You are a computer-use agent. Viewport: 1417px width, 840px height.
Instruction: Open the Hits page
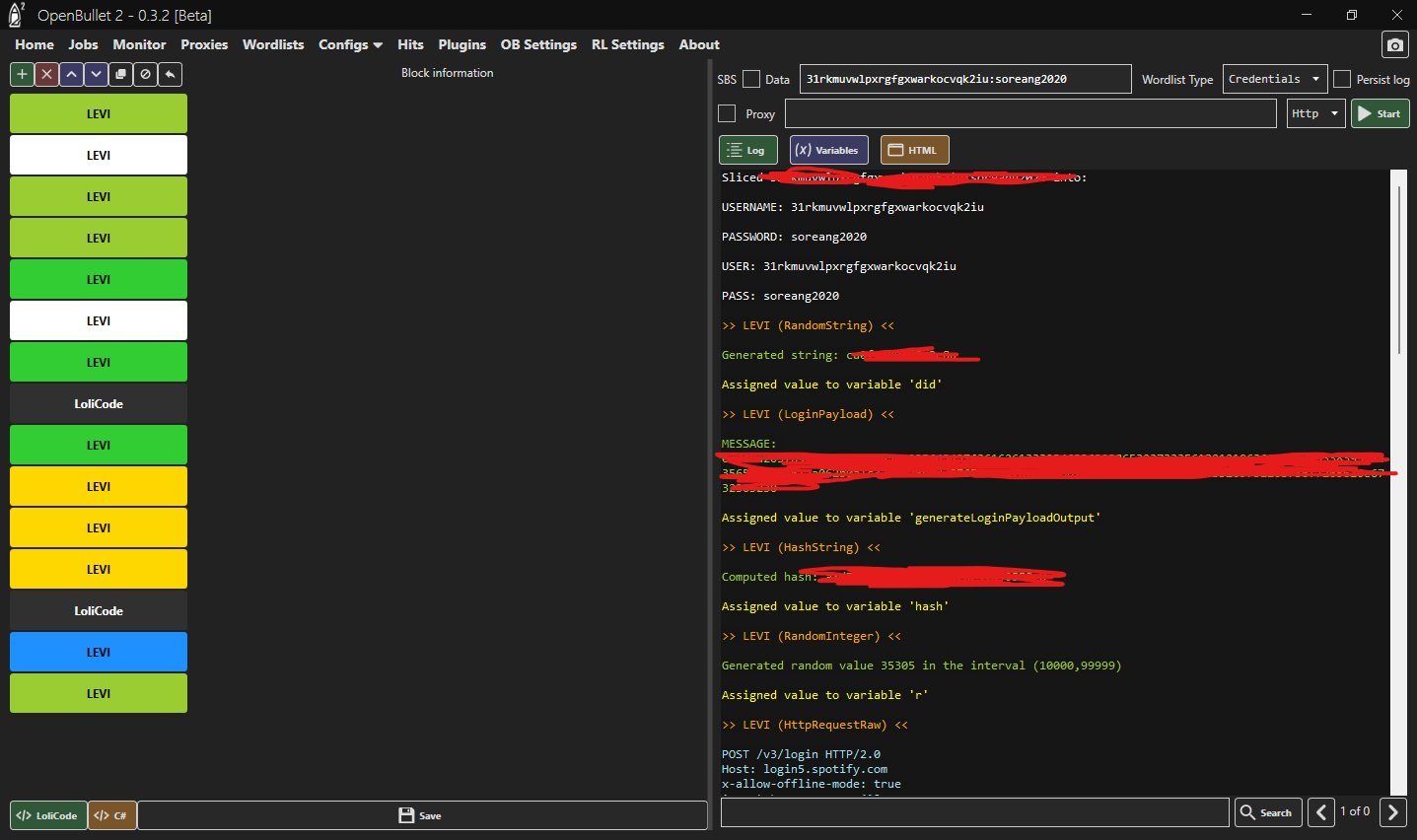tap(410, 44)
